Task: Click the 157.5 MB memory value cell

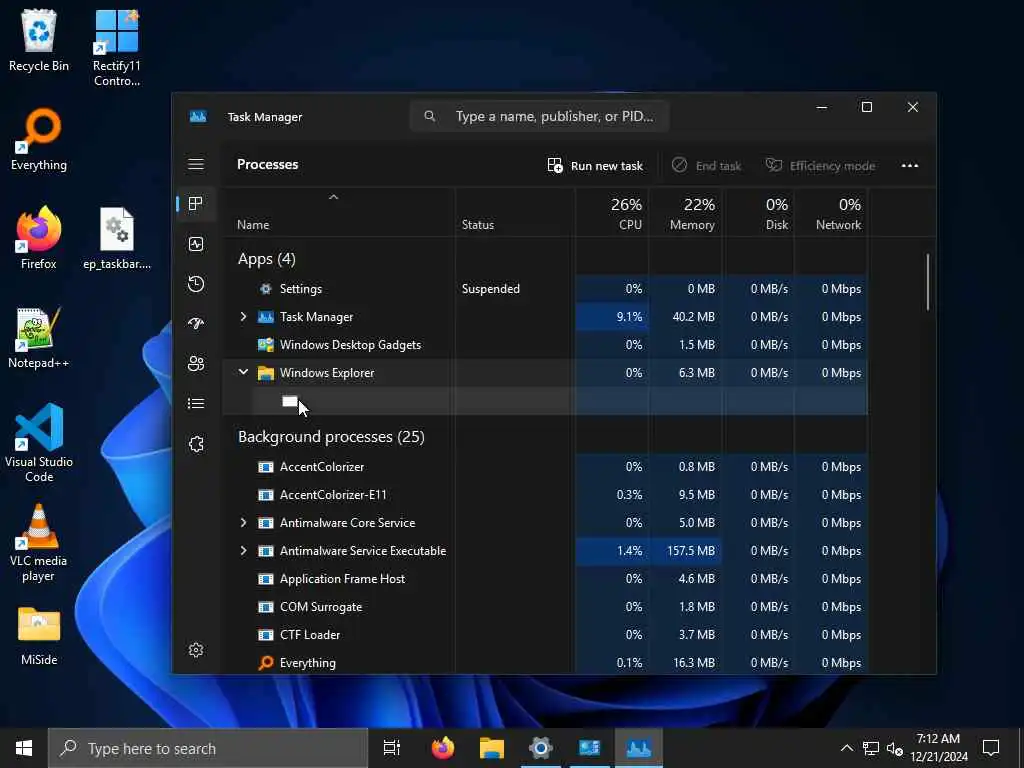Action: [x=685, y=551]
